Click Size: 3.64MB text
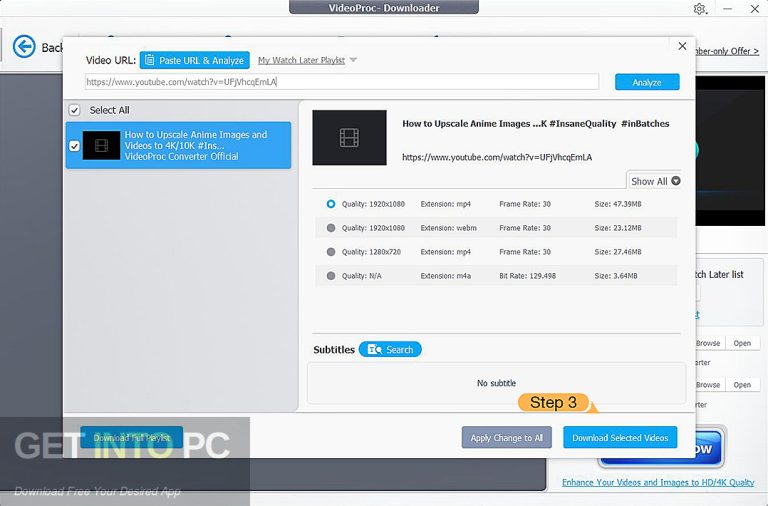 coord(616,276)
